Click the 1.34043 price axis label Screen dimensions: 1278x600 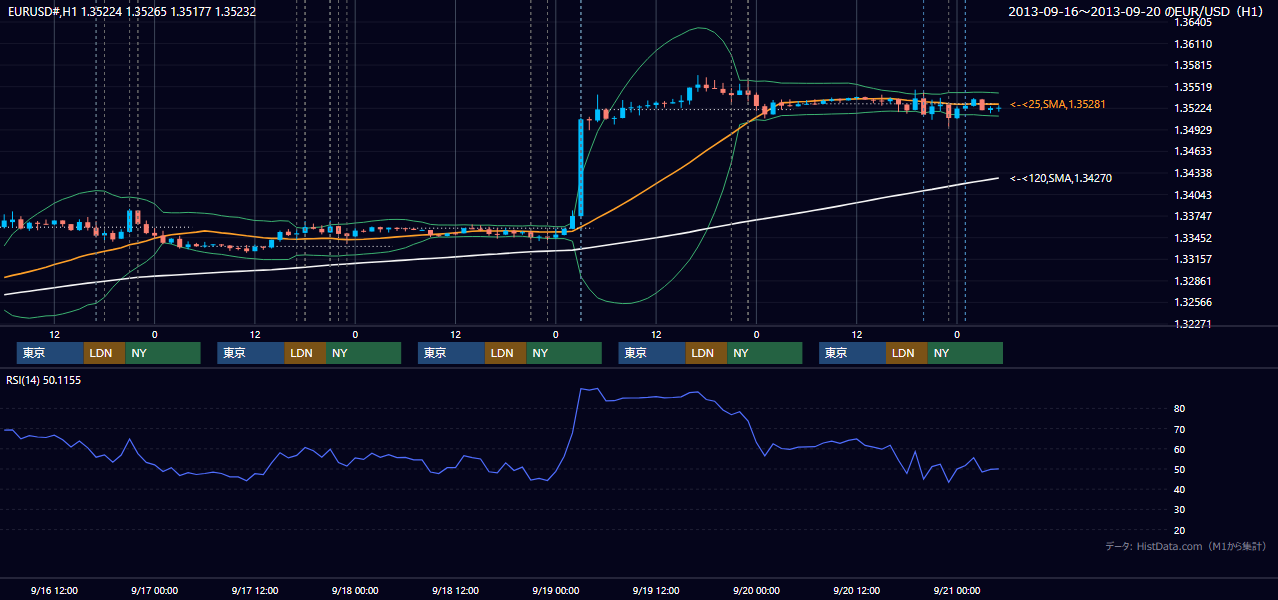point(1194,195)
